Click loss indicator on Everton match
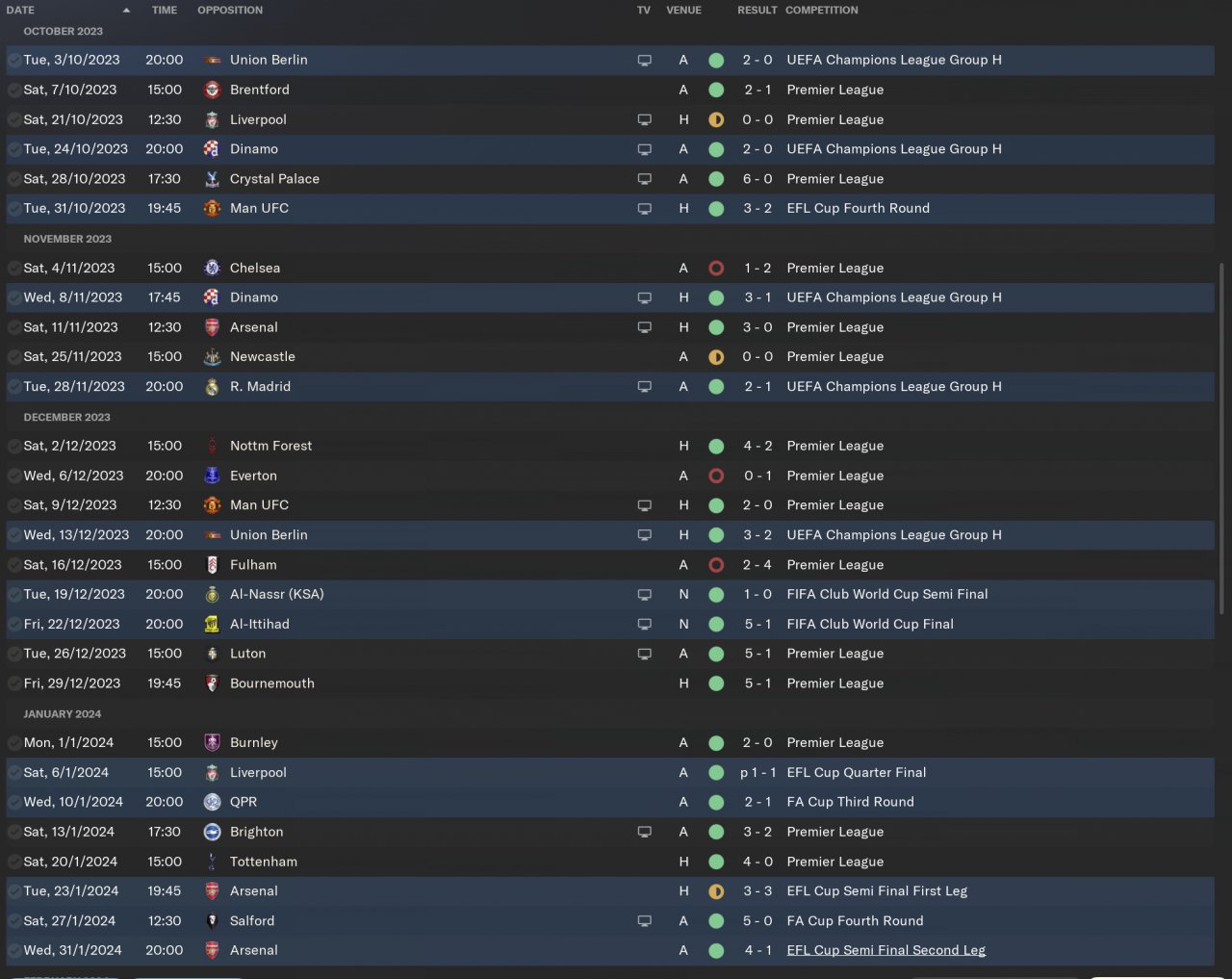Viewport: 1232px width, 979px height. 716,476
